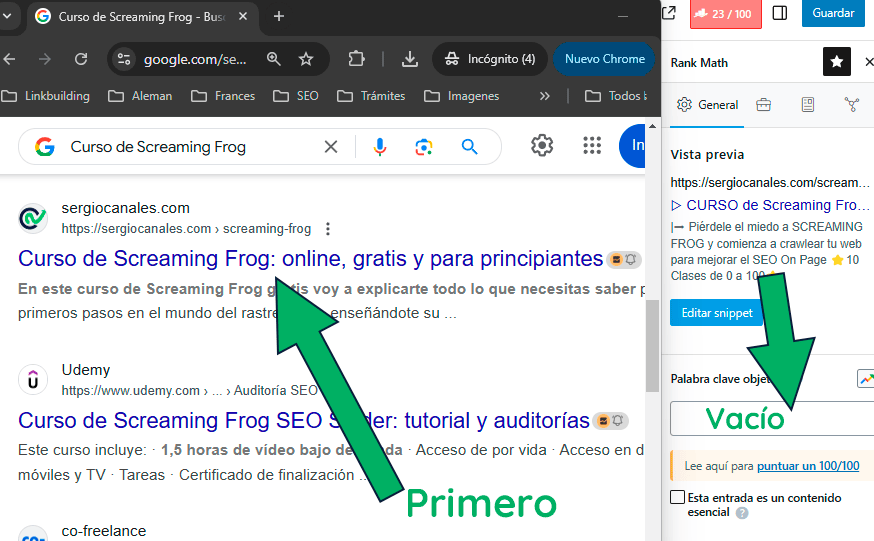Click the Editar snippet button

[715, 313]
